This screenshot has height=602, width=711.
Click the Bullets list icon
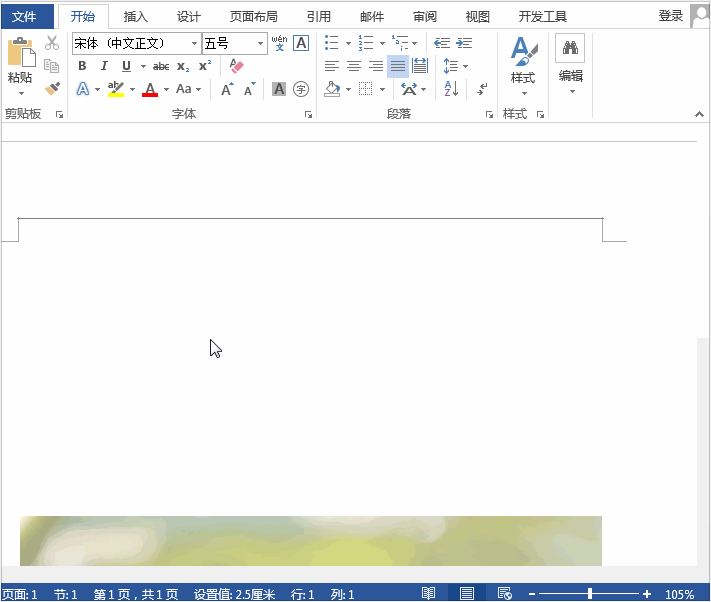(332, 43)
